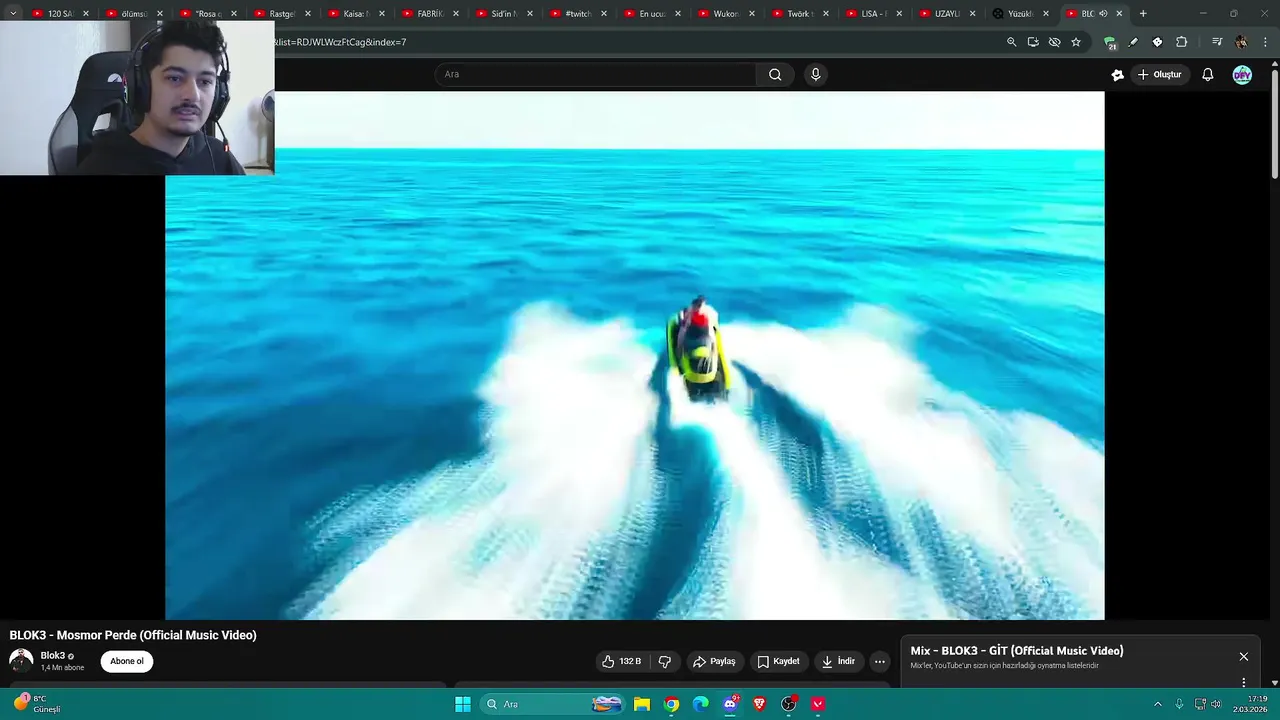Open the Blok3 channel name link
The height and width of the screenshot is (720, 1280).
pos(53,656)
